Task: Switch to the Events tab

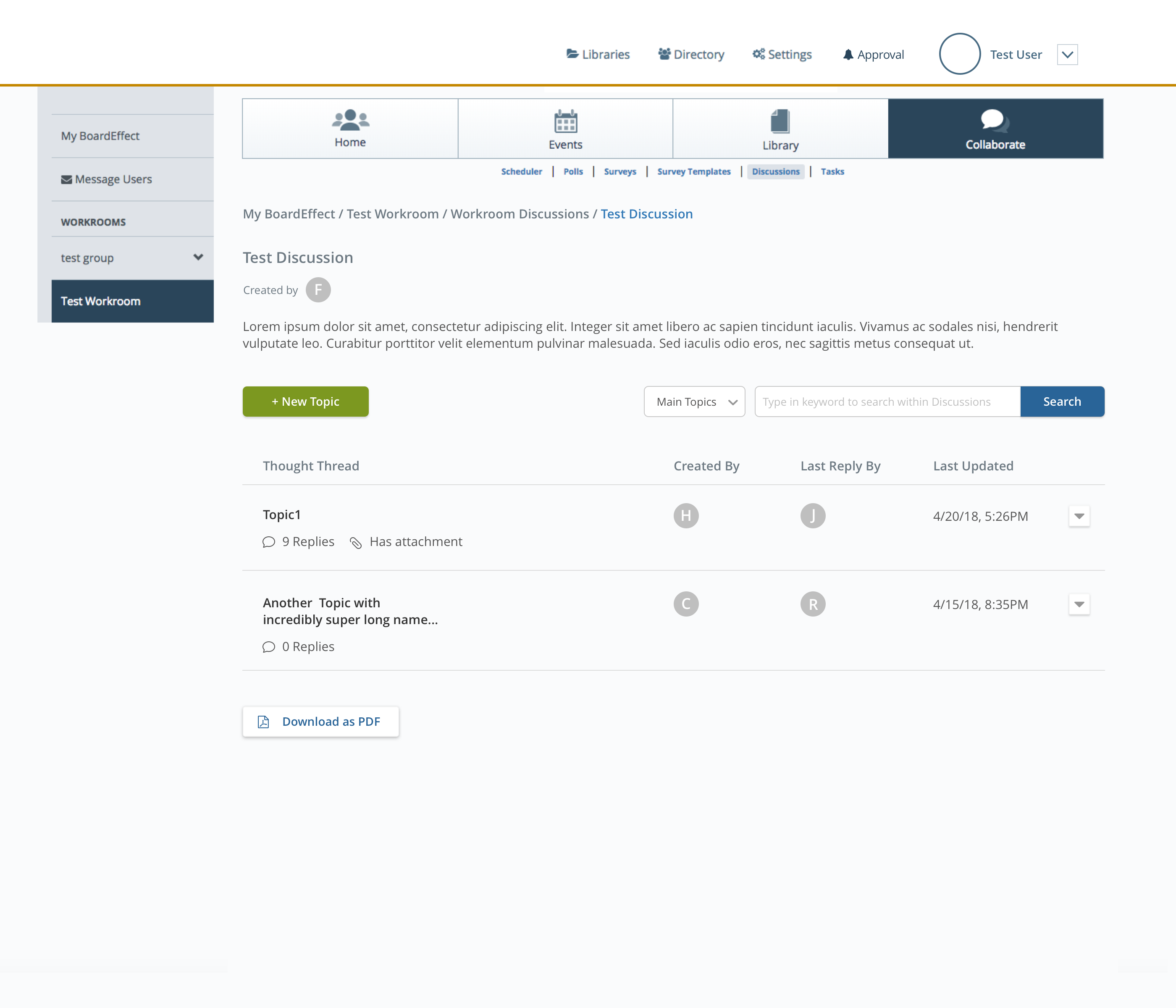Action: pyautogui.click(x=565, y=129)
